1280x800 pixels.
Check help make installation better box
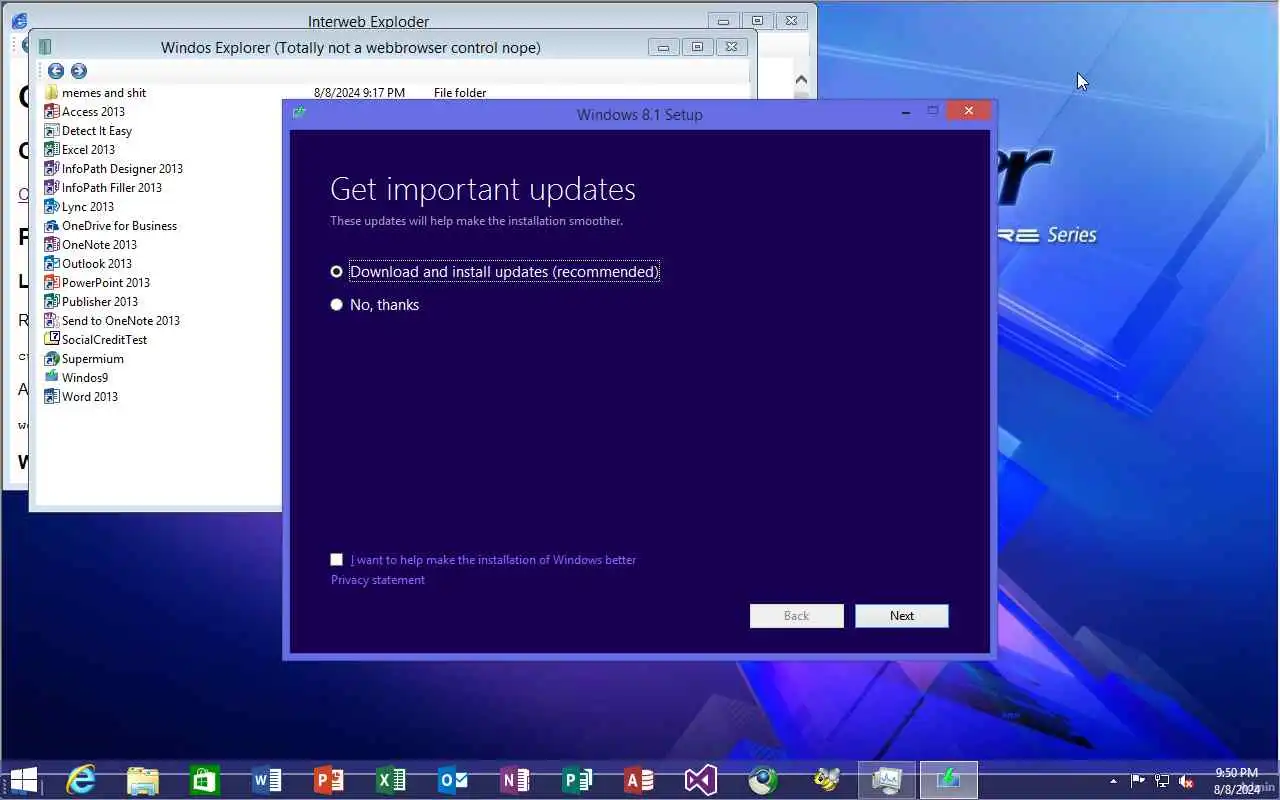coord(336,560)
